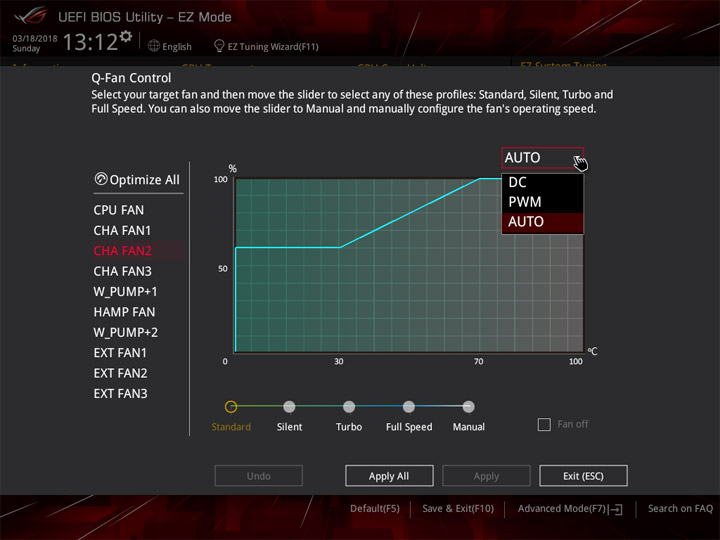Click the Undo button
Screen dimensions: 720x540
(x=259, y=476)
